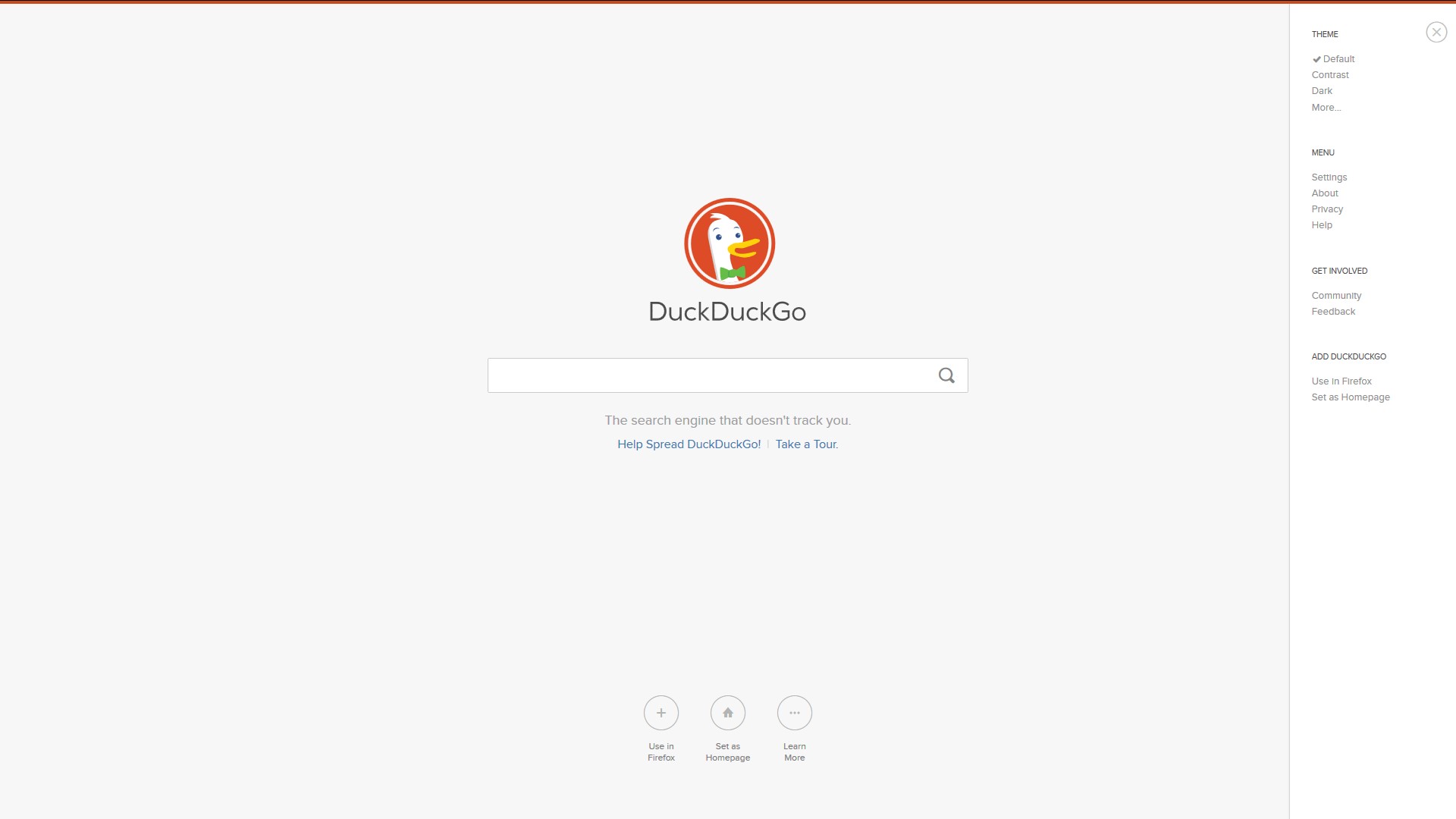
Task: Click Use in Firefox under Add DuckDuckGo
Action: [x=1341, y=381]
